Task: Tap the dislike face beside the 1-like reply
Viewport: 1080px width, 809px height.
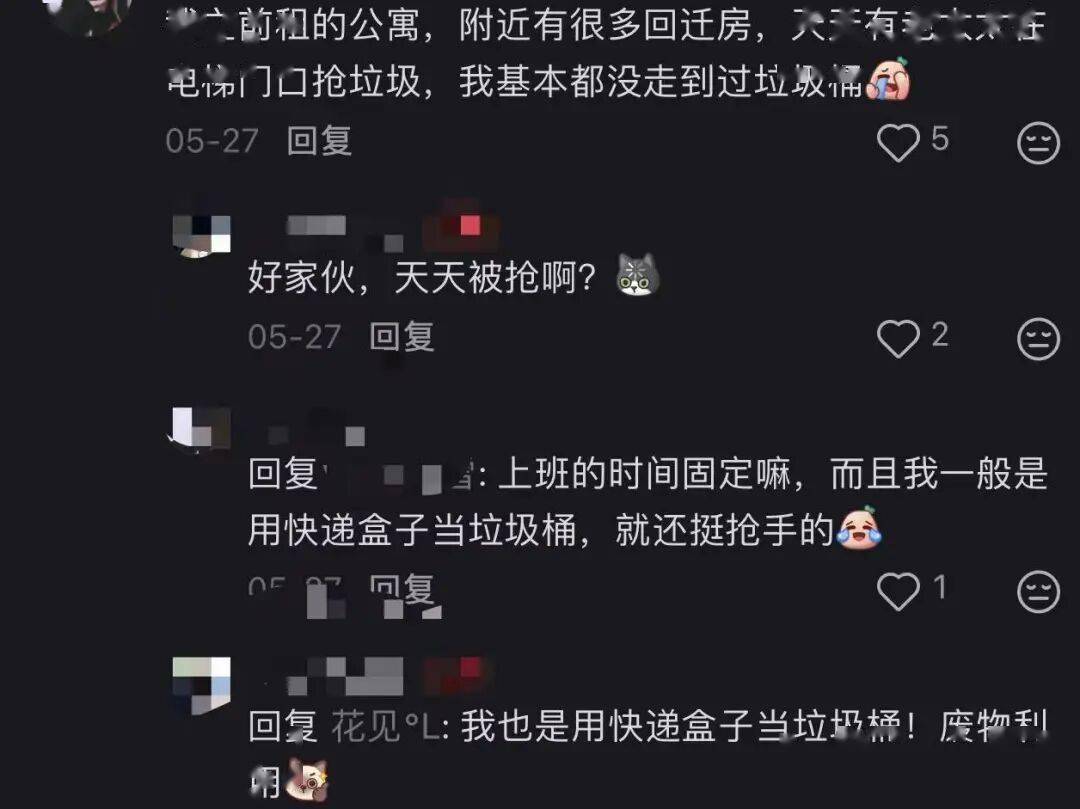Action: coord(1038,591)
